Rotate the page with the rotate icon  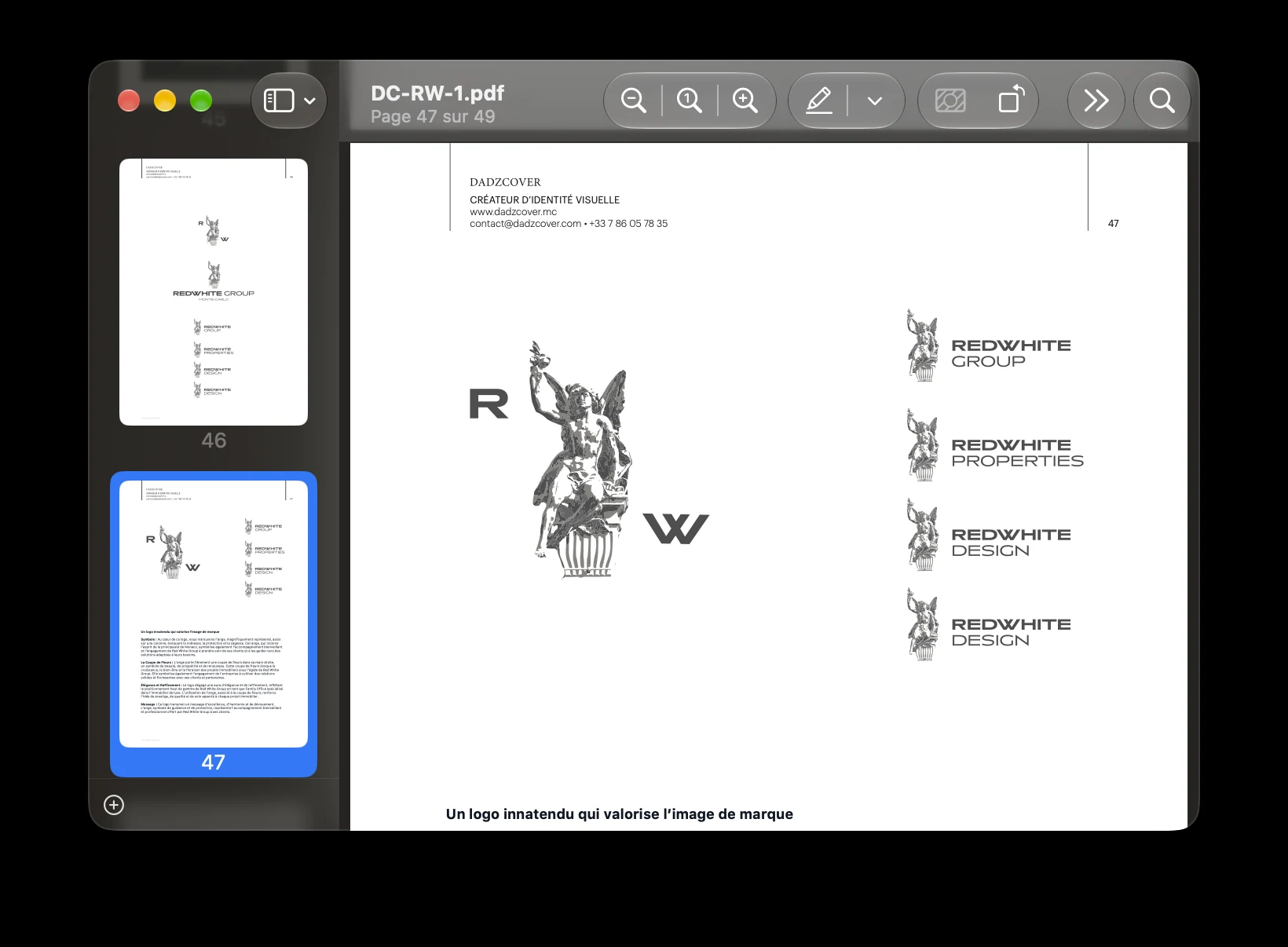pos(1012,100)
